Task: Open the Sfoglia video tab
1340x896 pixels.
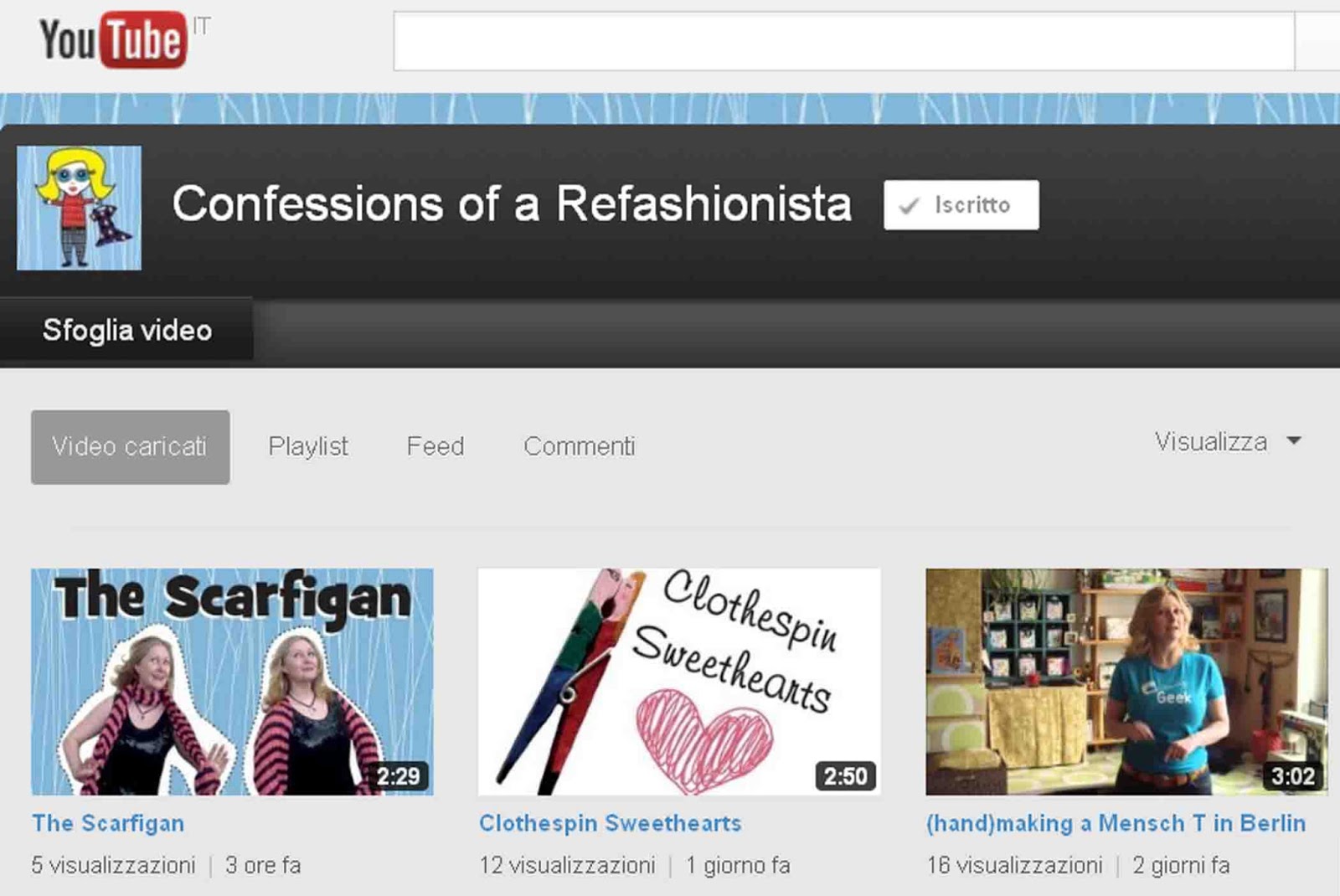Action: [x=126, y=330]
